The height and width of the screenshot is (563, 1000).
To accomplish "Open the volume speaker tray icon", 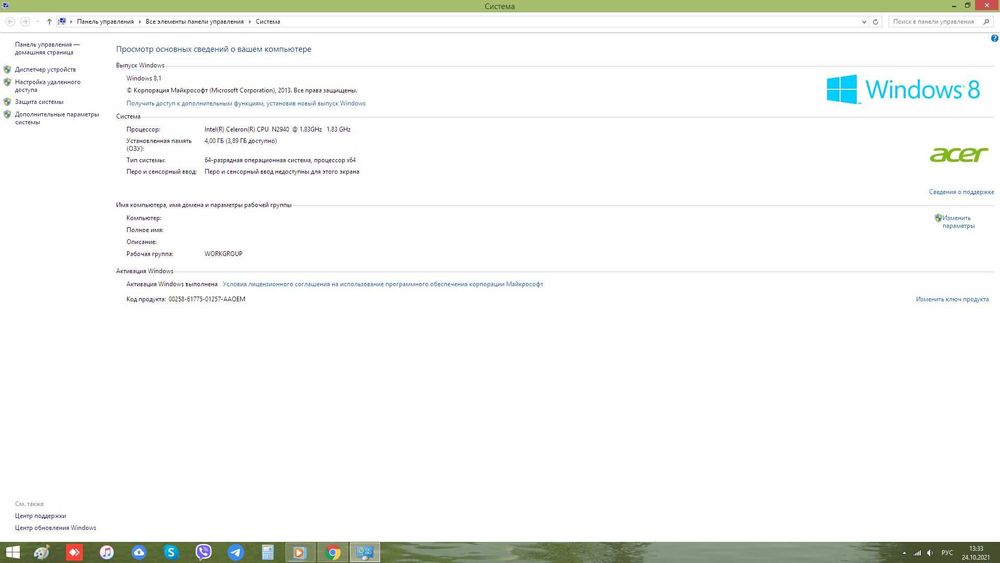I will coord(930,553).
